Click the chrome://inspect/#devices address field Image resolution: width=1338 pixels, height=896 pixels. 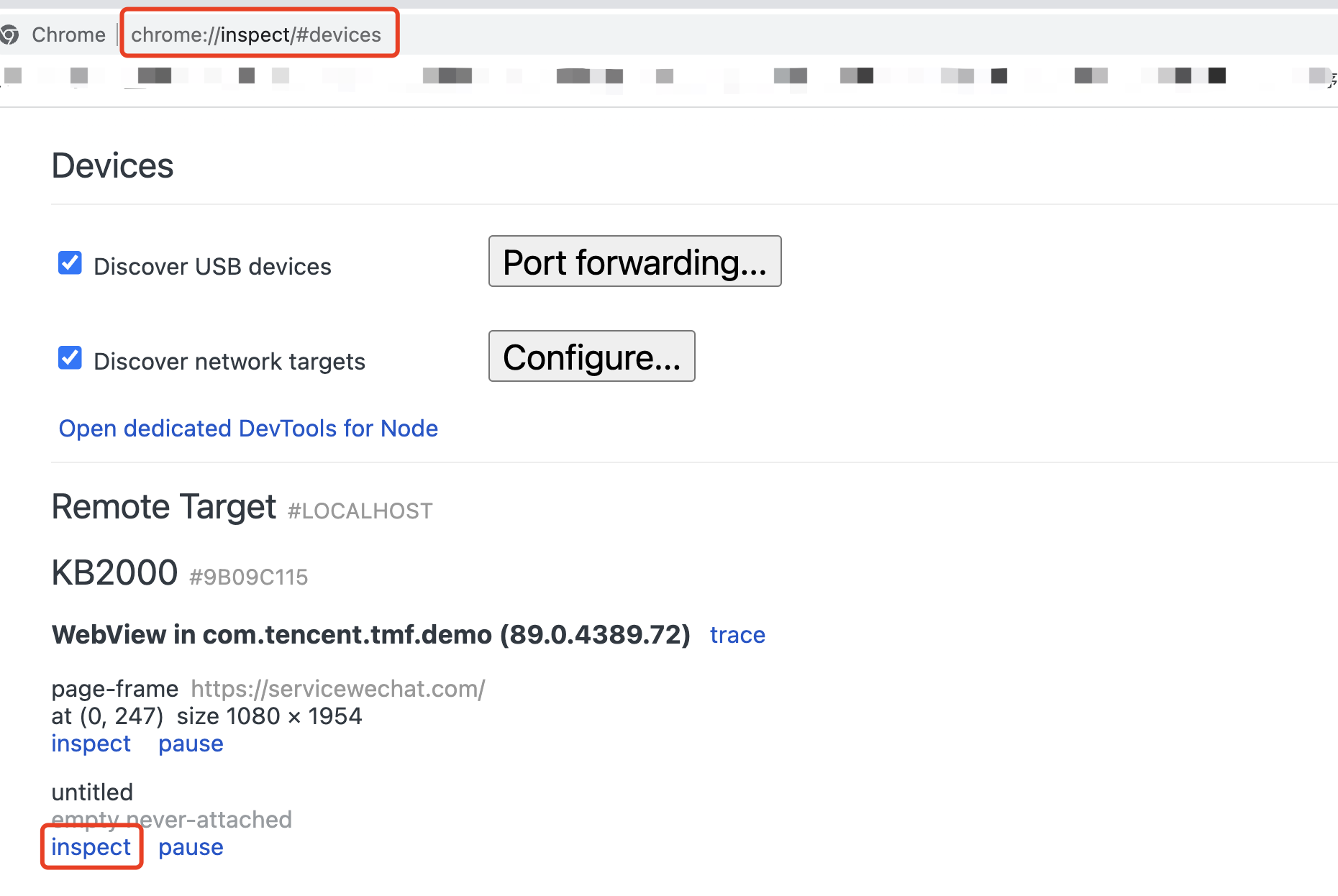pos(256,35)
